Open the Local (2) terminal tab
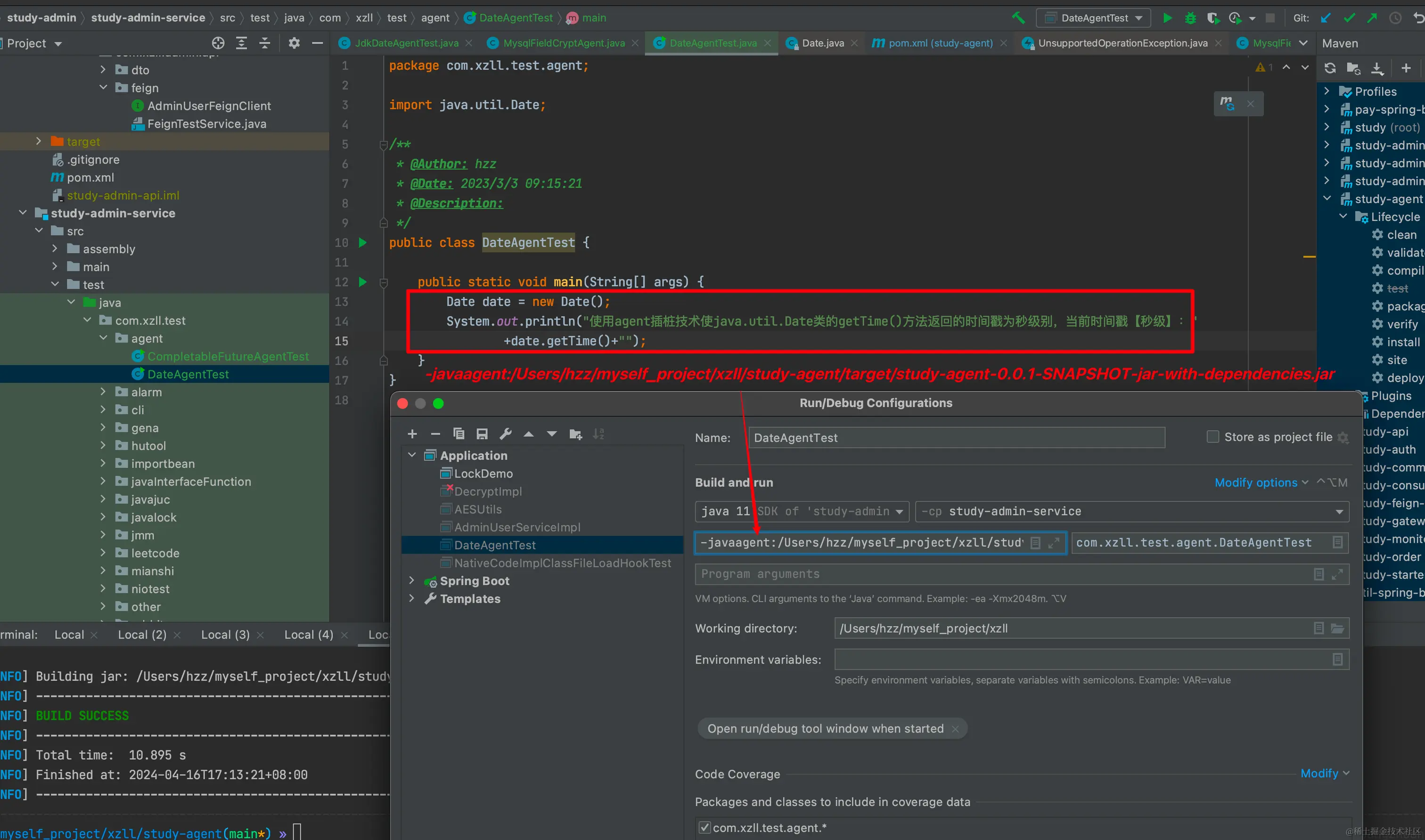The height and width of the screenshot is (840, 1425). (142, 635)
